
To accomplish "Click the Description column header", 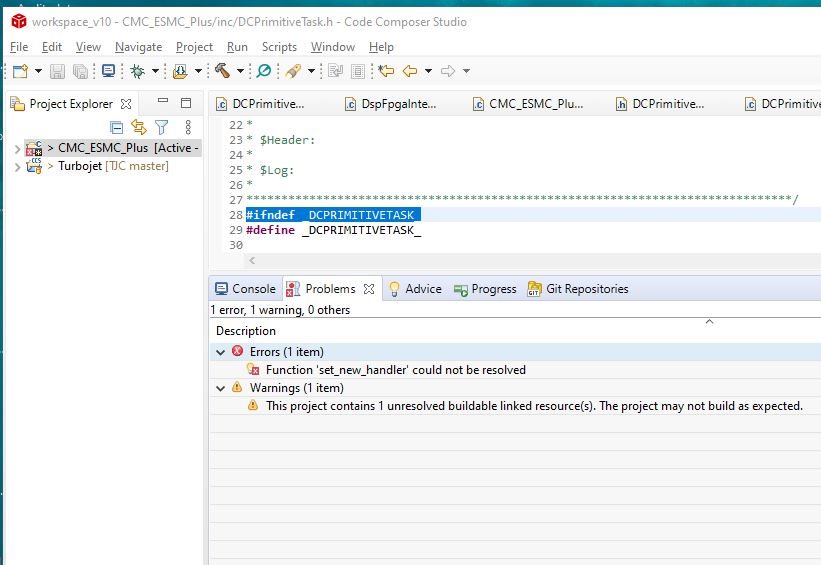I will click(246, 331).
